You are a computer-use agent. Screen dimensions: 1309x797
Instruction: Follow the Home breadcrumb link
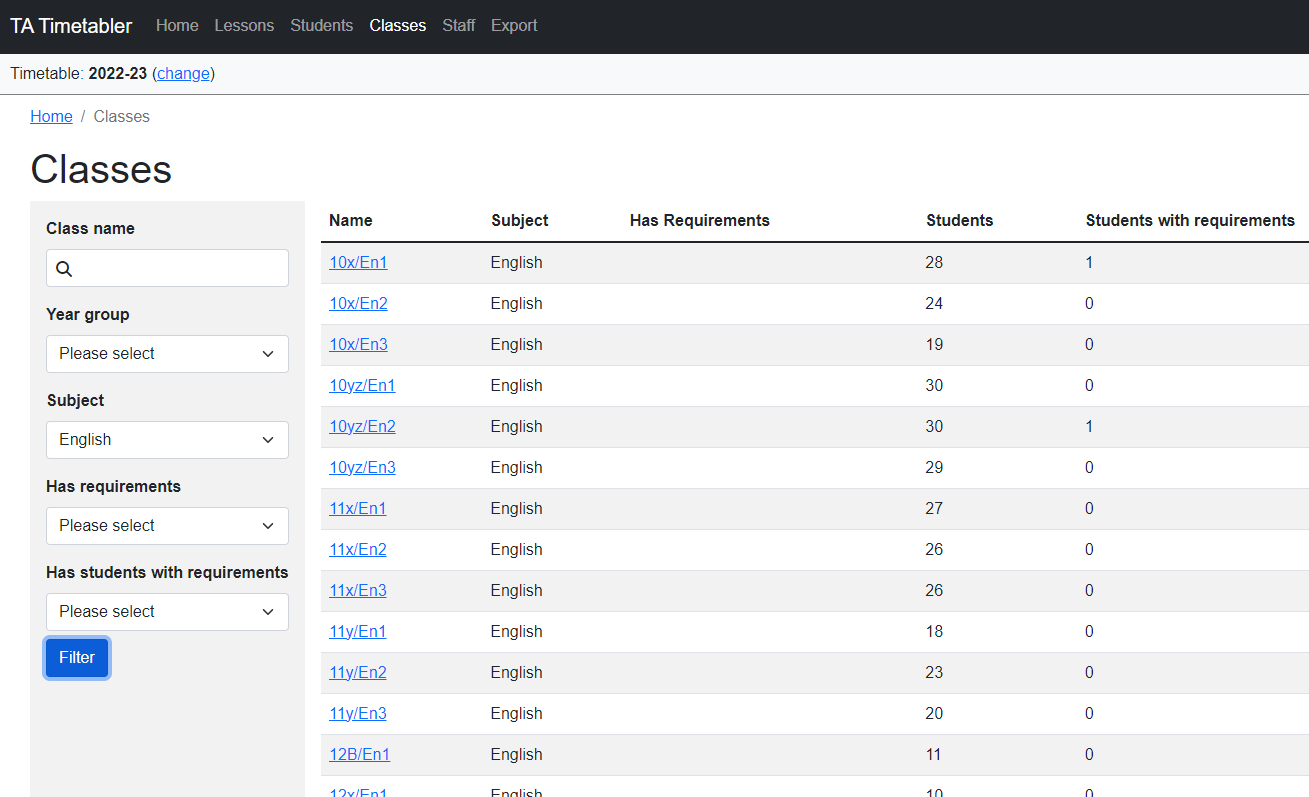[51, 117]
